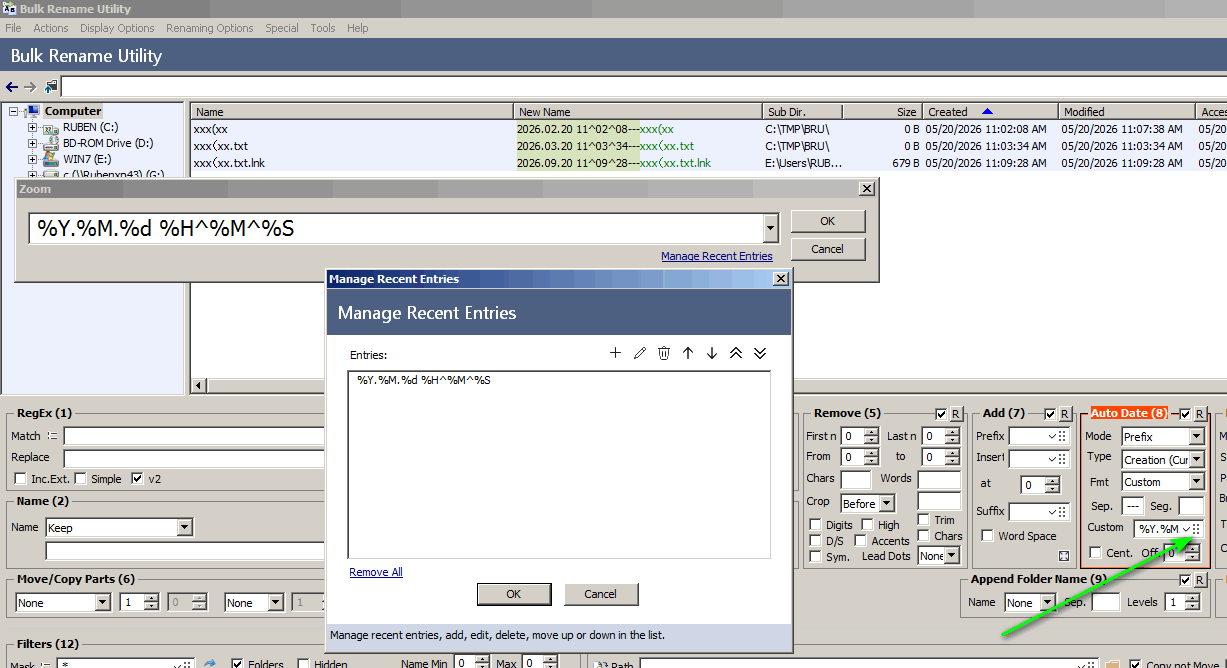1227x668 pixels.
Task: Enable Remove Digits checkbox
Action: [x=816, y=525]
